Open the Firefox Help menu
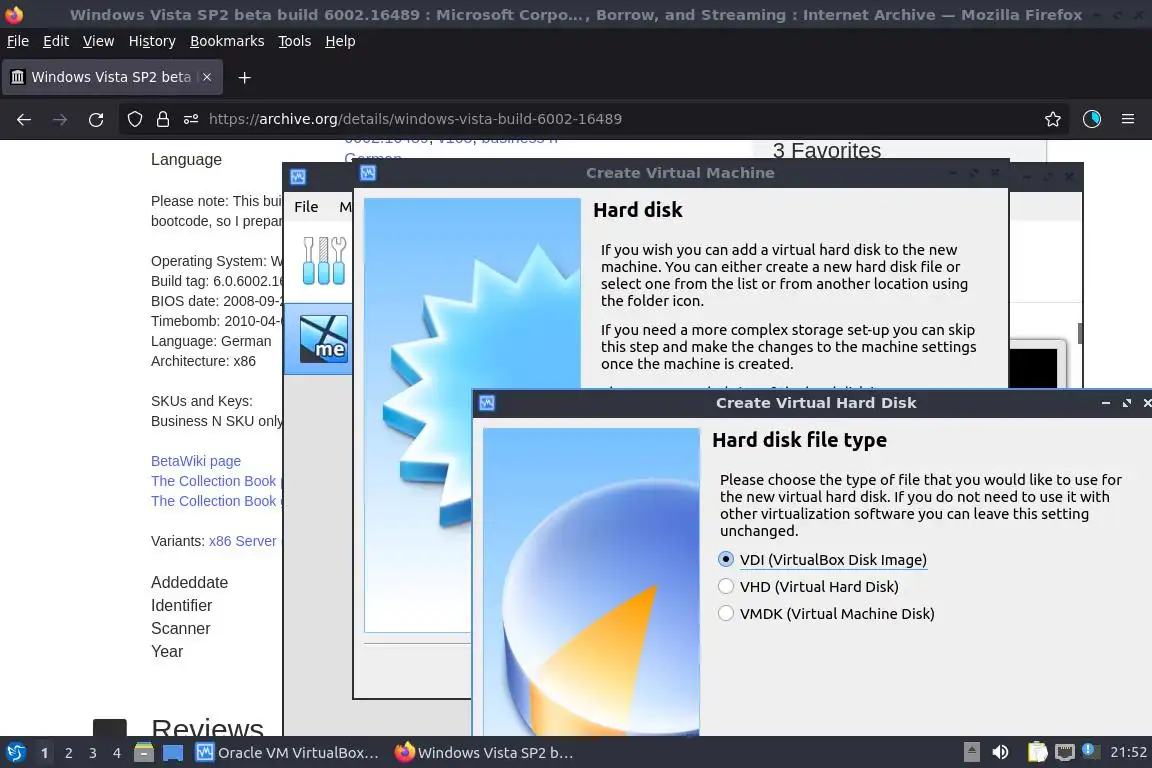The width and height of the screenshot is (1152, 768). pos(340,41)
